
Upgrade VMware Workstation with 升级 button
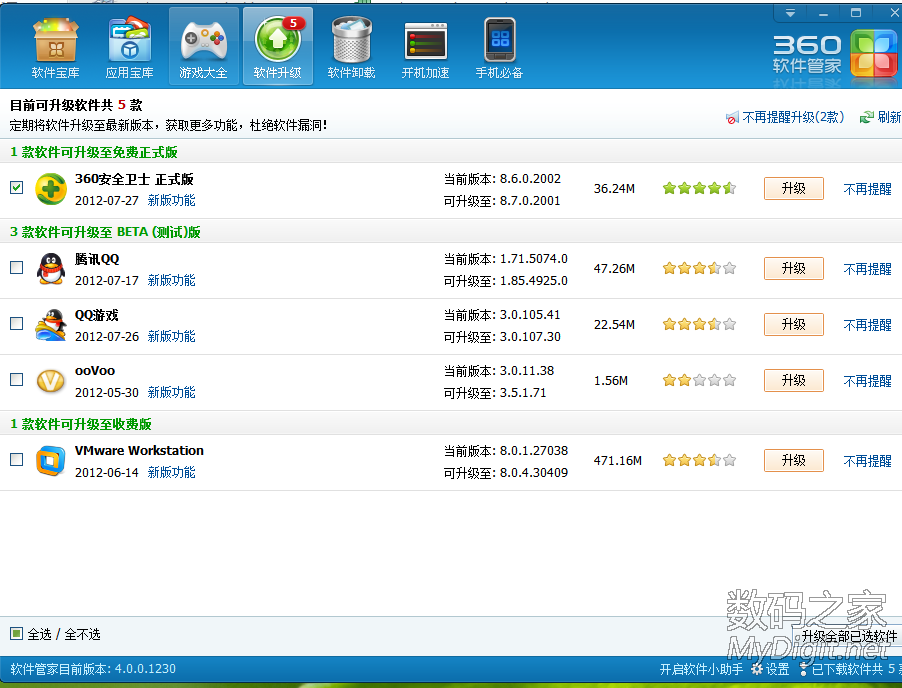coord(794,461)
